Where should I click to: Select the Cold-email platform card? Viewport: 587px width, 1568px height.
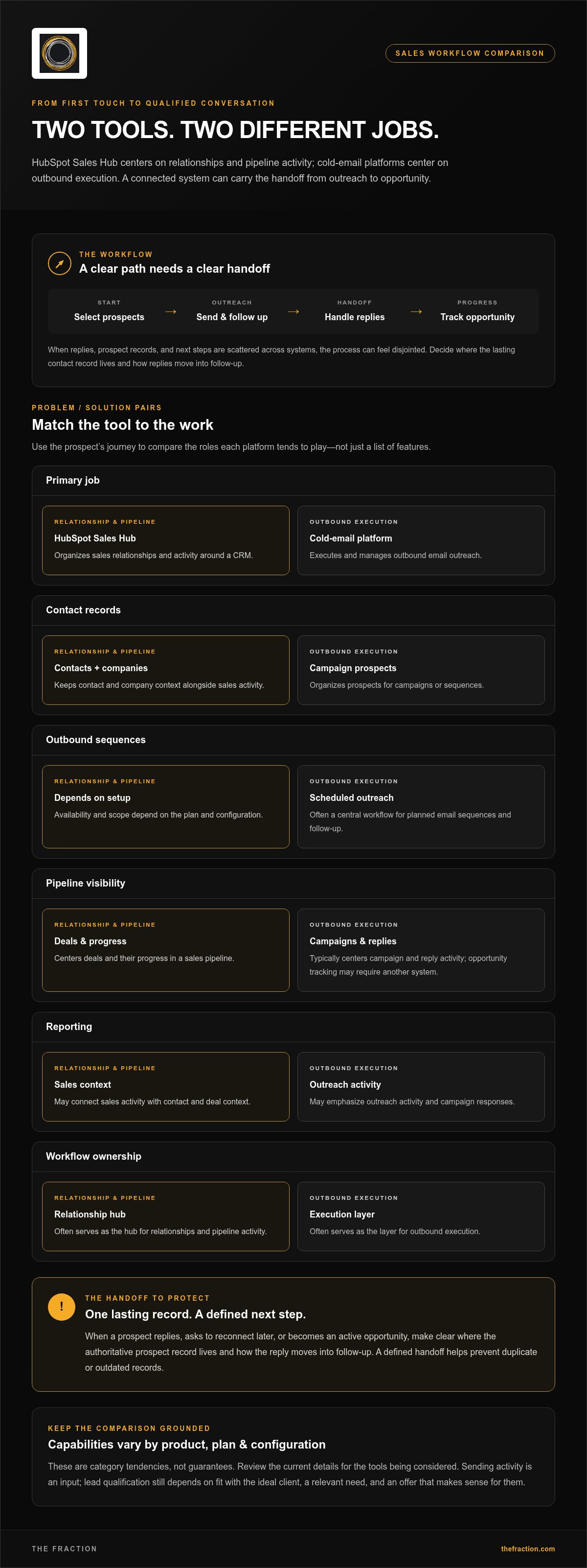[x=420, y=540]
